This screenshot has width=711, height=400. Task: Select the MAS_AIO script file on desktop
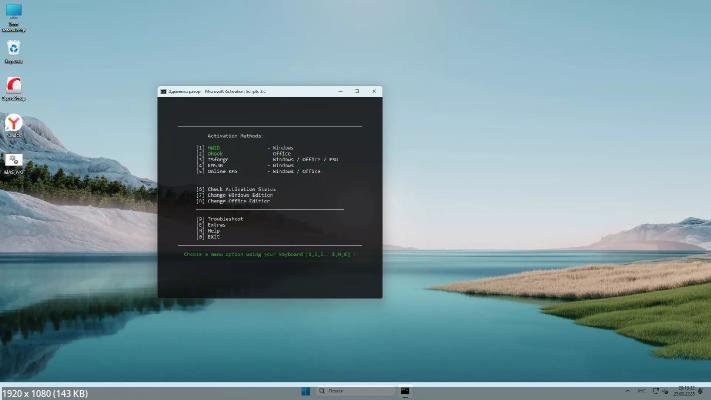[14, 164]
